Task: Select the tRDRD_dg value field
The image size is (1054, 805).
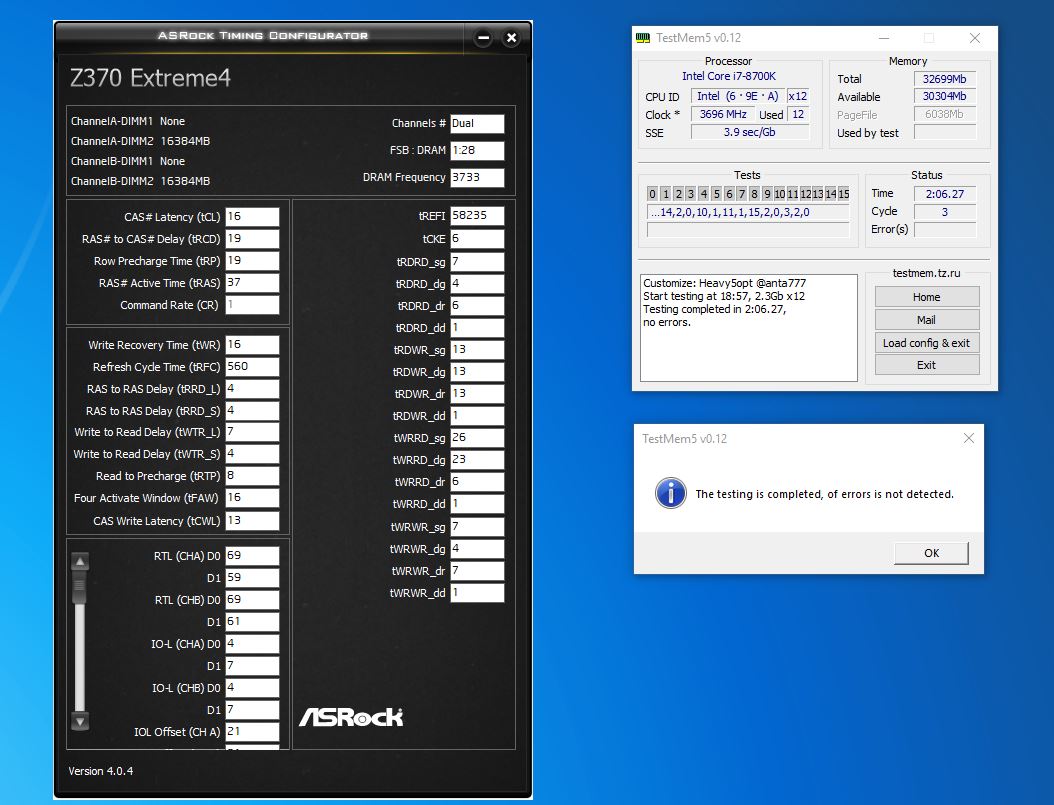Action: [x=477, y=284]
